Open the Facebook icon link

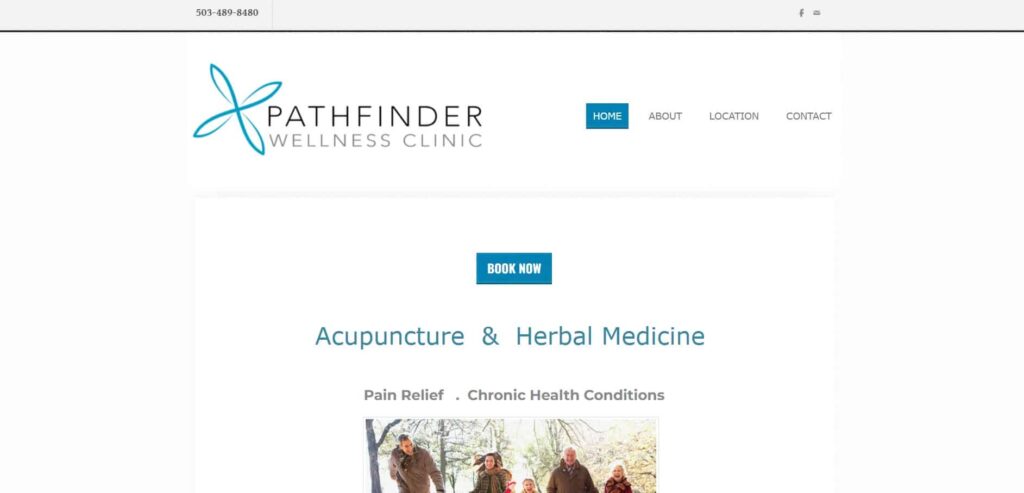pyautogui.click(x=801, y=13)
